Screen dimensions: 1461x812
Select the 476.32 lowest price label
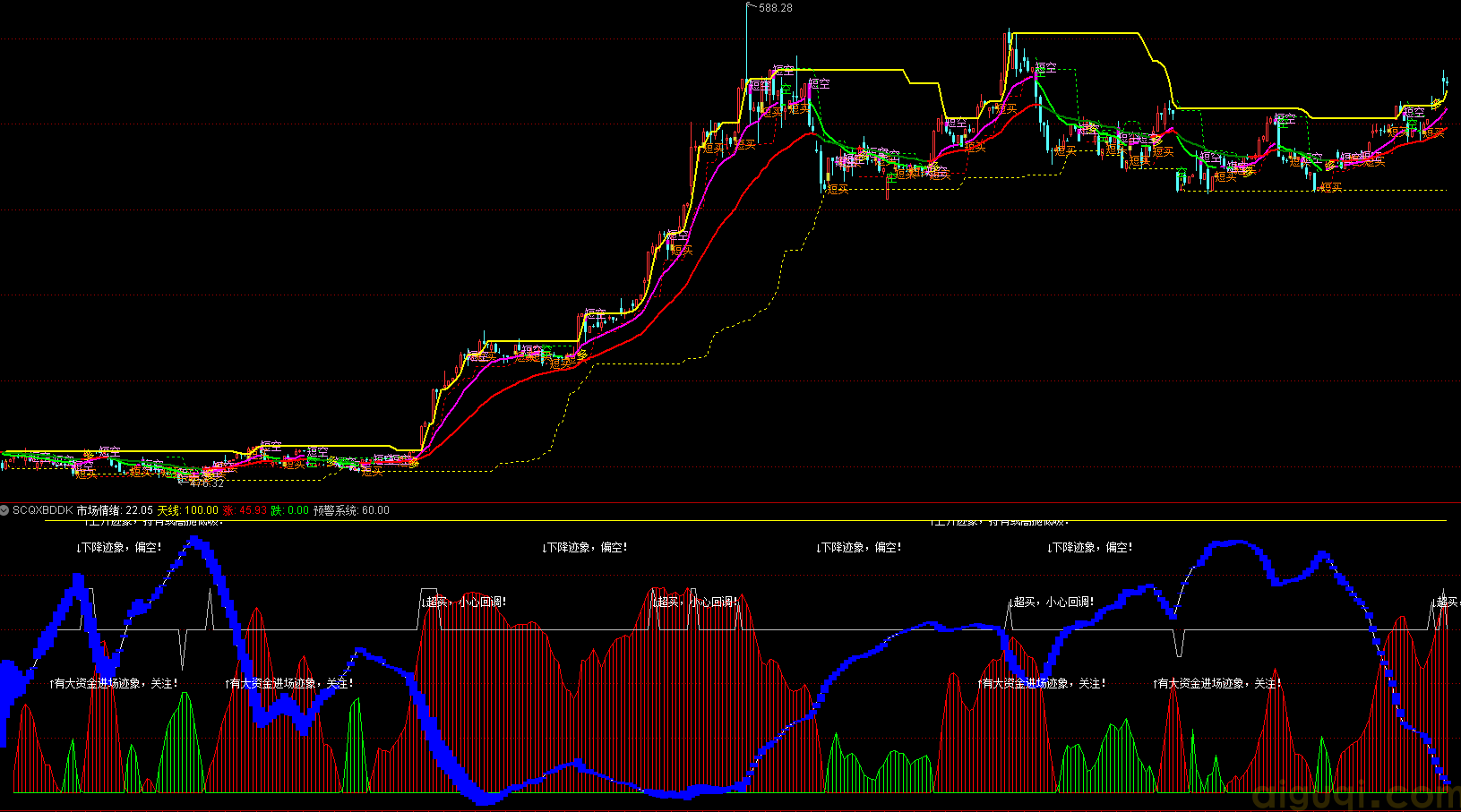click(x=207, y=483)
